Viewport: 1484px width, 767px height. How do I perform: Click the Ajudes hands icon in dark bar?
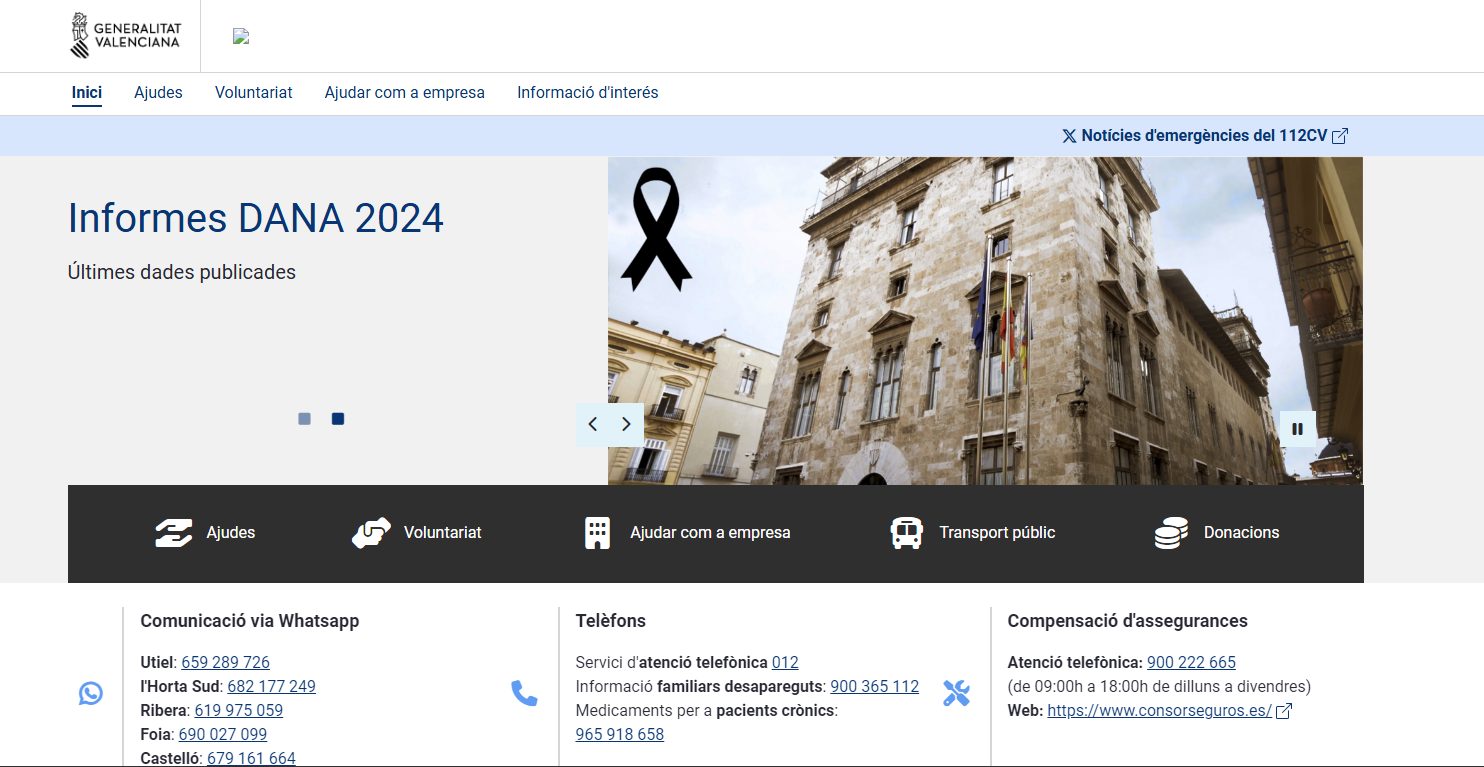click(174, 533)
